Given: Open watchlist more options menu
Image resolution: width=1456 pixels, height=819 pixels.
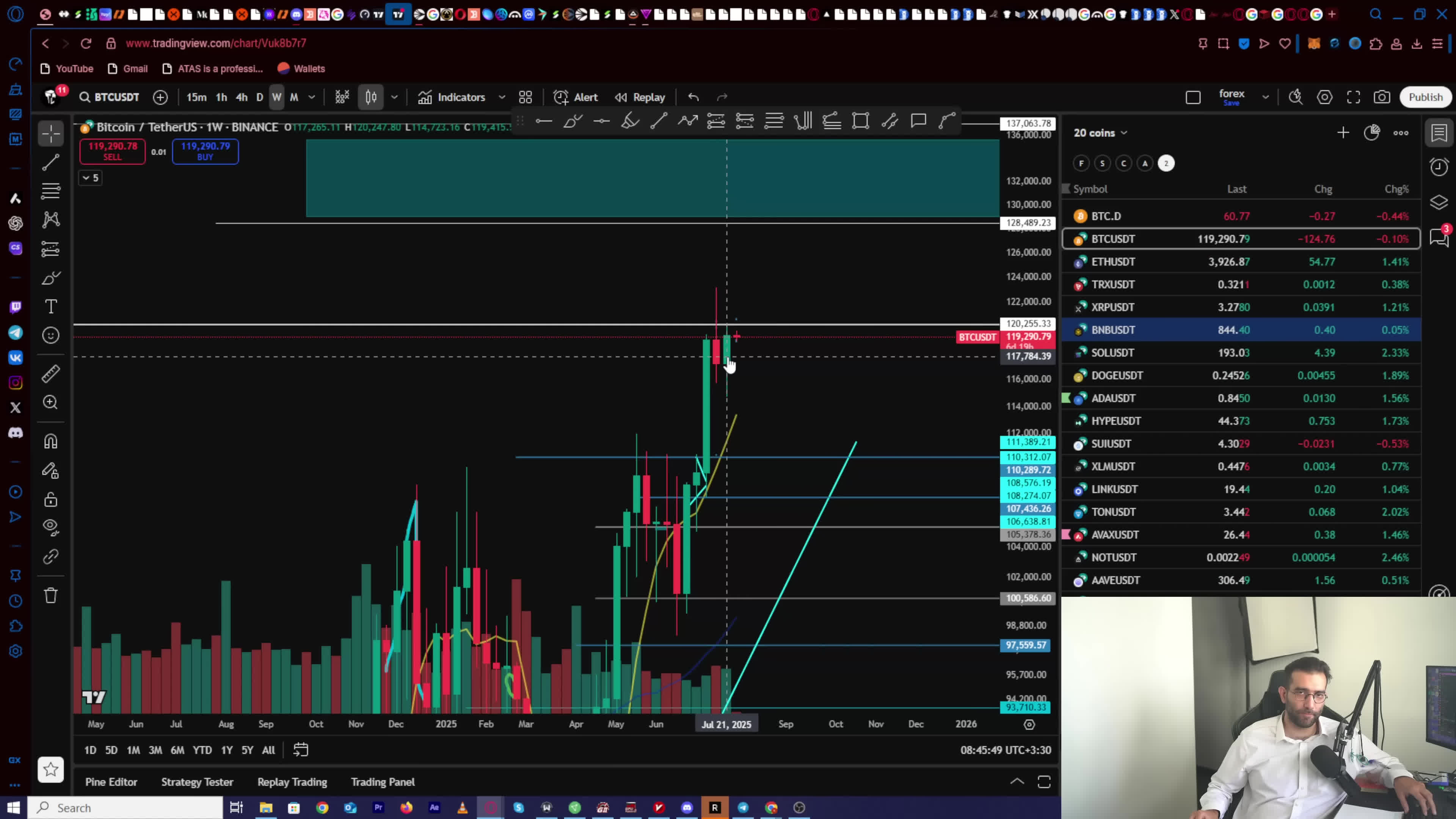Looking at the screenshot, I should click(1401, 133).
